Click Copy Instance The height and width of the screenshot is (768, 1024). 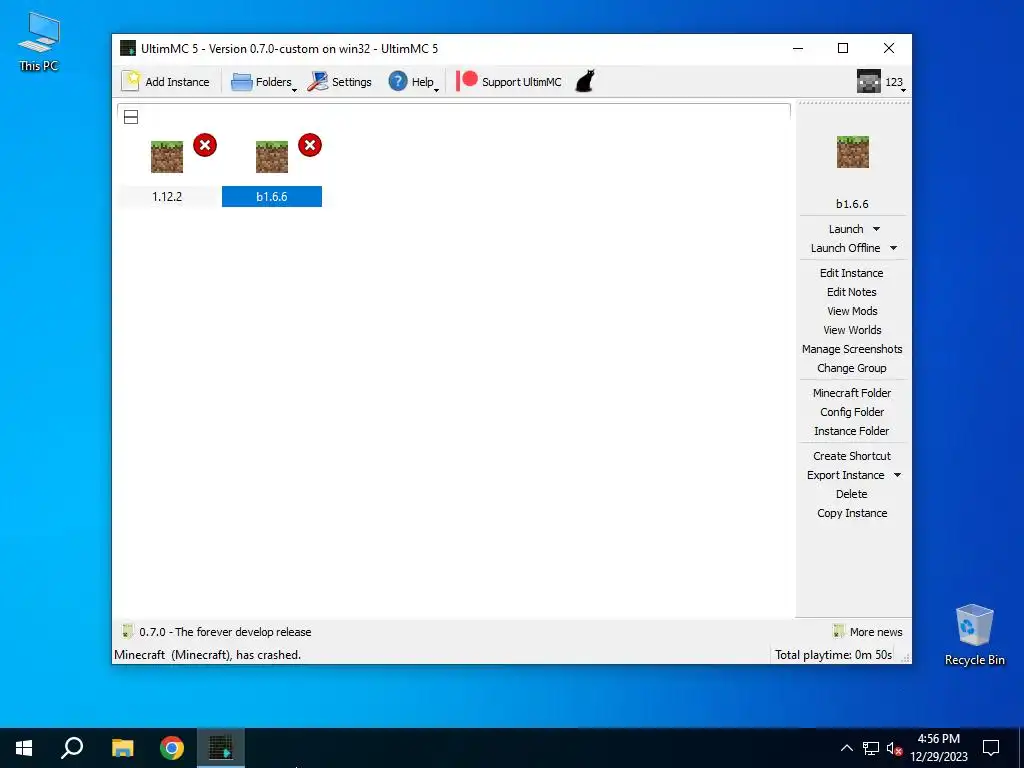point(852,513)
